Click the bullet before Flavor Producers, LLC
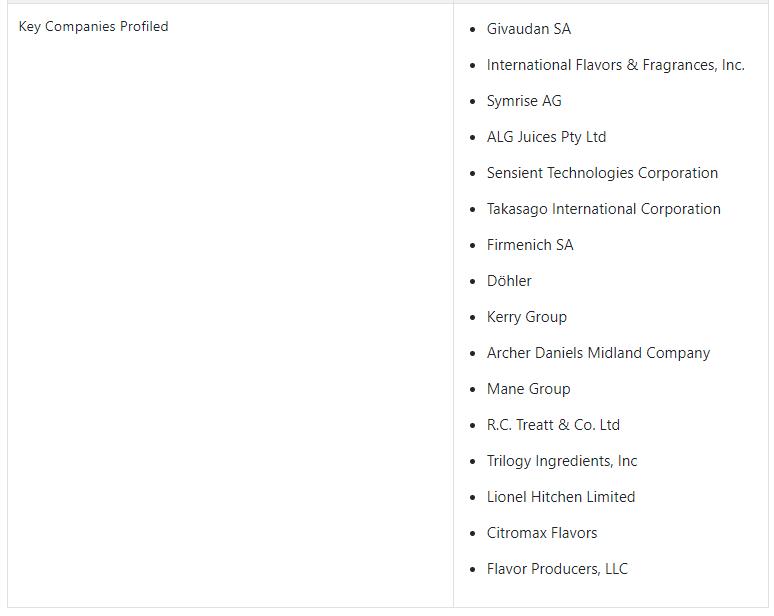 (473, 570)
